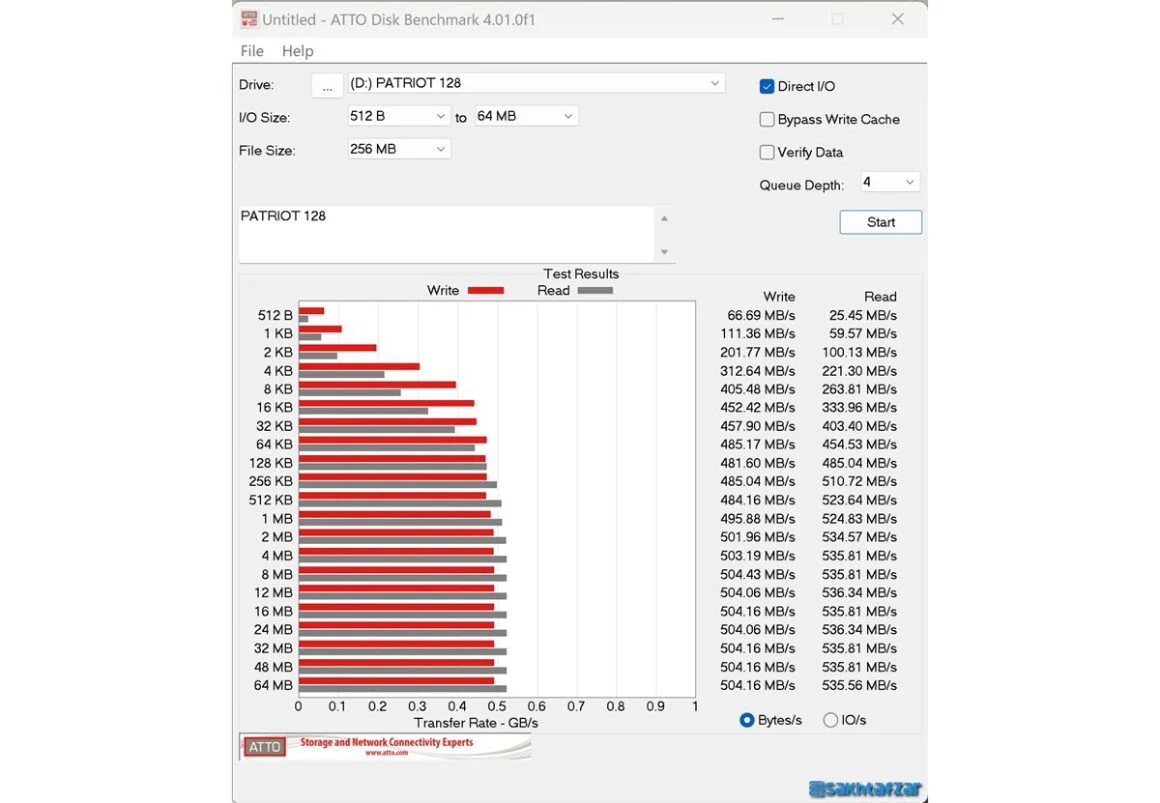This screenshot has width=1160, height=803.
Task: Click the 312.64 MB/s write value
Action: coord(758,371)
